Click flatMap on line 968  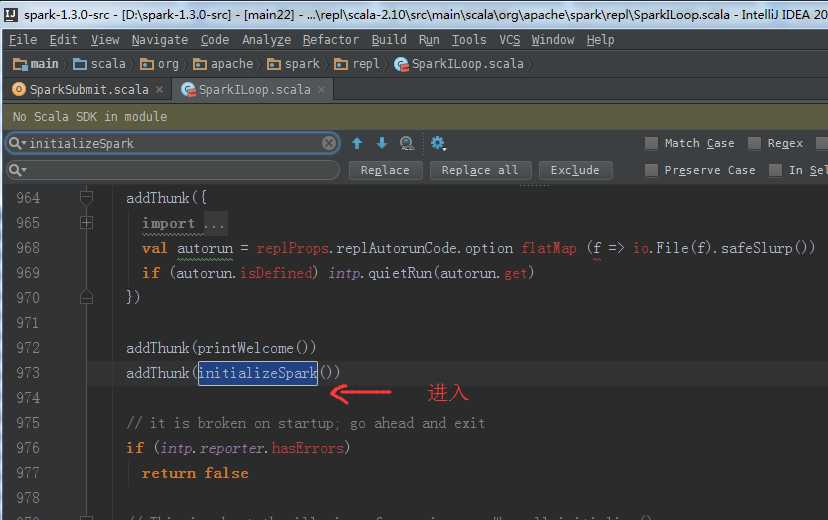pos(549,248)
